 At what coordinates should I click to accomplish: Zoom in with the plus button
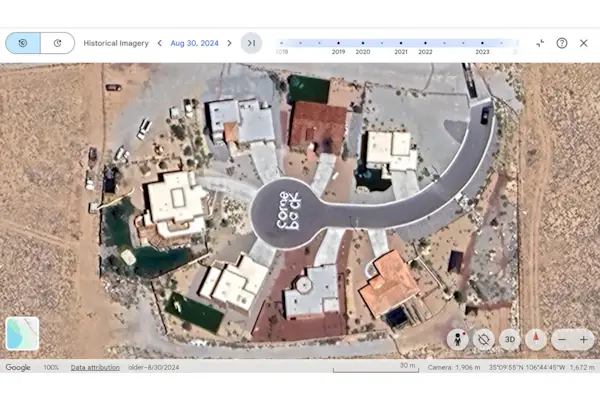pyautogui.click(x=584, y=340)
